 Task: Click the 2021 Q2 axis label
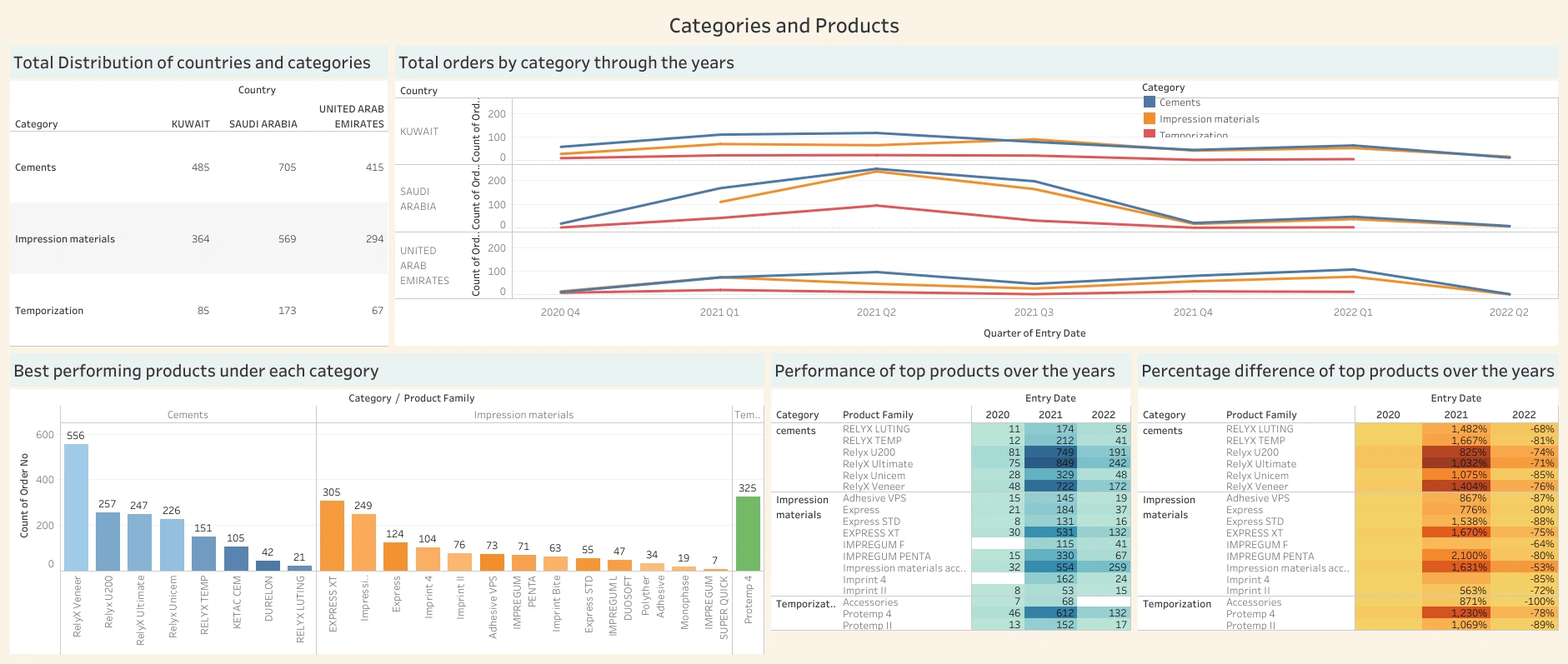pyautogui.click(x=876, y=312)
